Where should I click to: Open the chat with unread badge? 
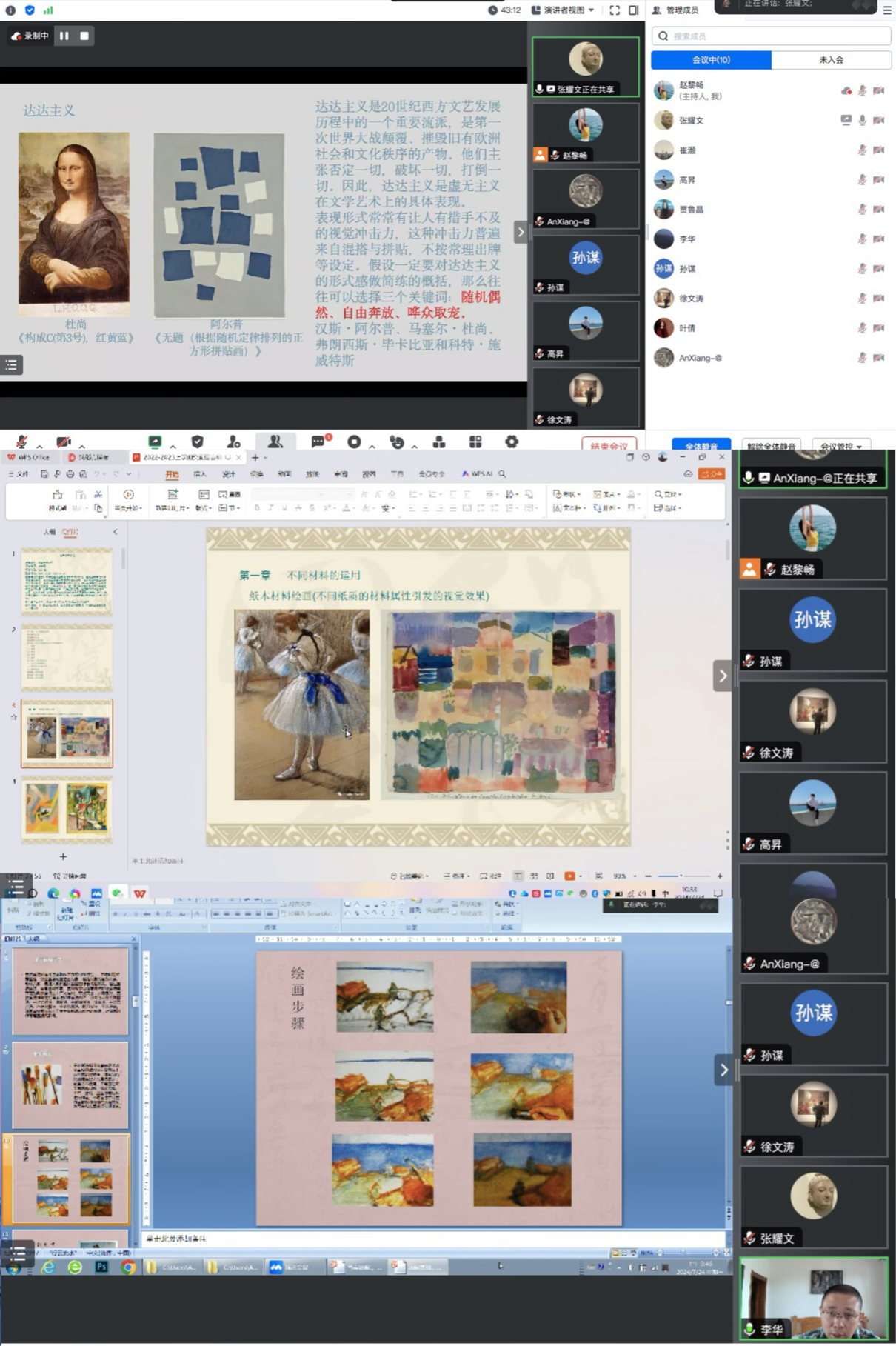point(318,442)
